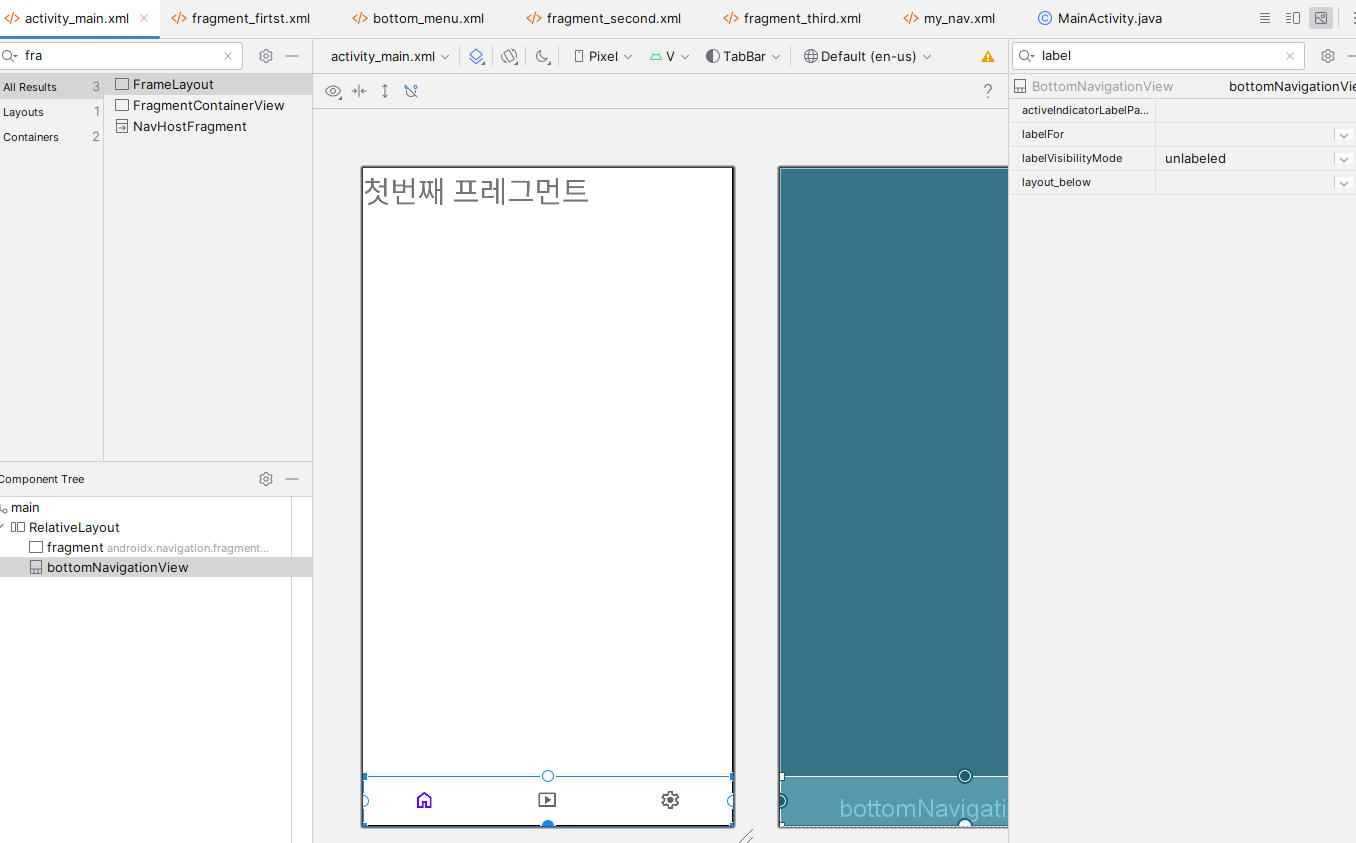Screen dimensions: 1356x843
Task: Select FragmentContainerView in the palette
Action: click(x=208, y=105)
